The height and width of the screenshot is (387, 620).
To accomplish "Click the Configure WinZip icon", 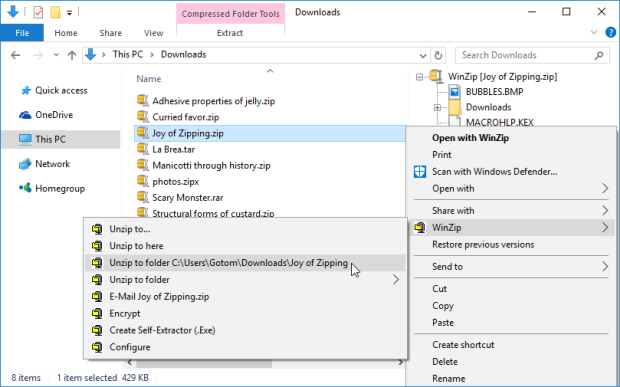I will (97, 347).
